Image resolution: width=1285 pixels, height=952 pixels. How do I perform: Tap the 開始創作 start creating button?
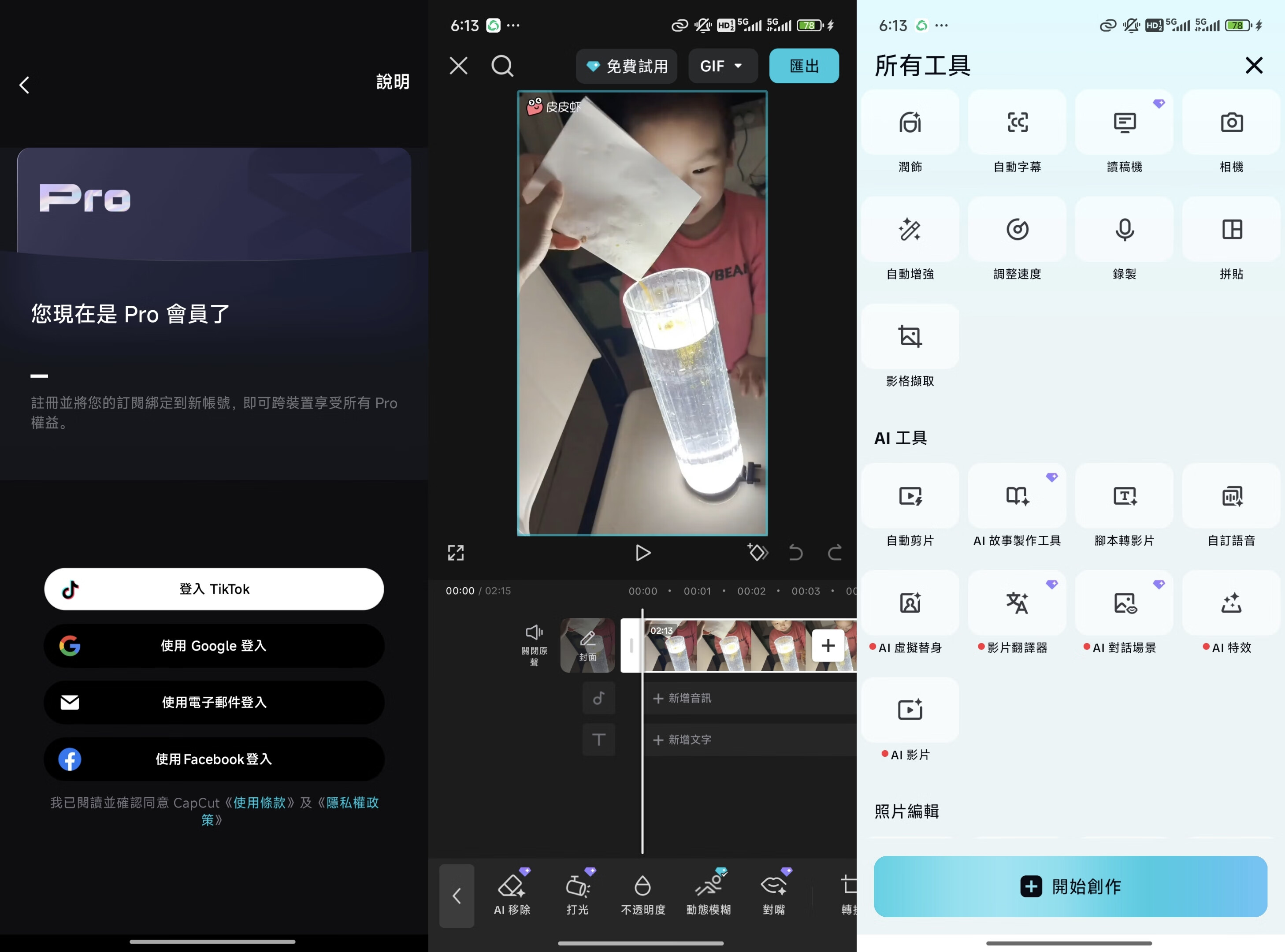[1070, 886]
